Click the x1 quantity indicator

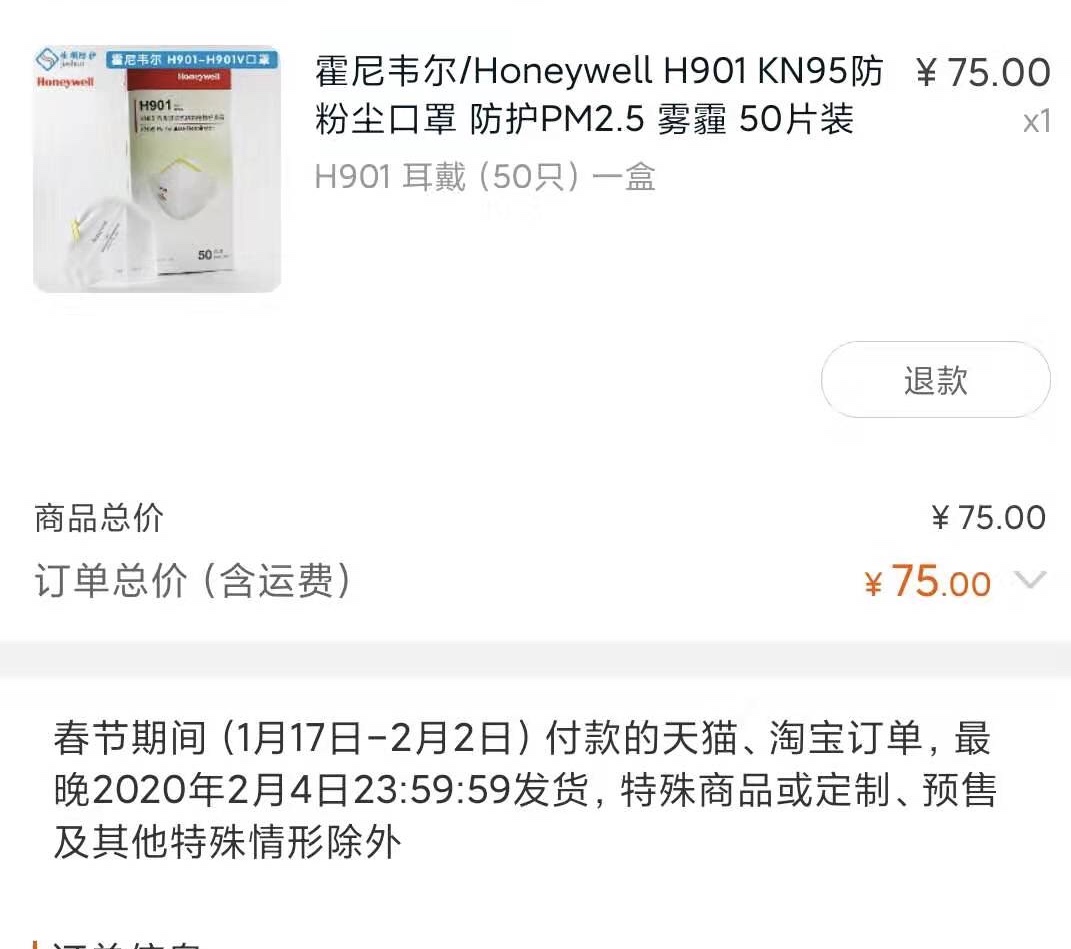pos(1036,123)
